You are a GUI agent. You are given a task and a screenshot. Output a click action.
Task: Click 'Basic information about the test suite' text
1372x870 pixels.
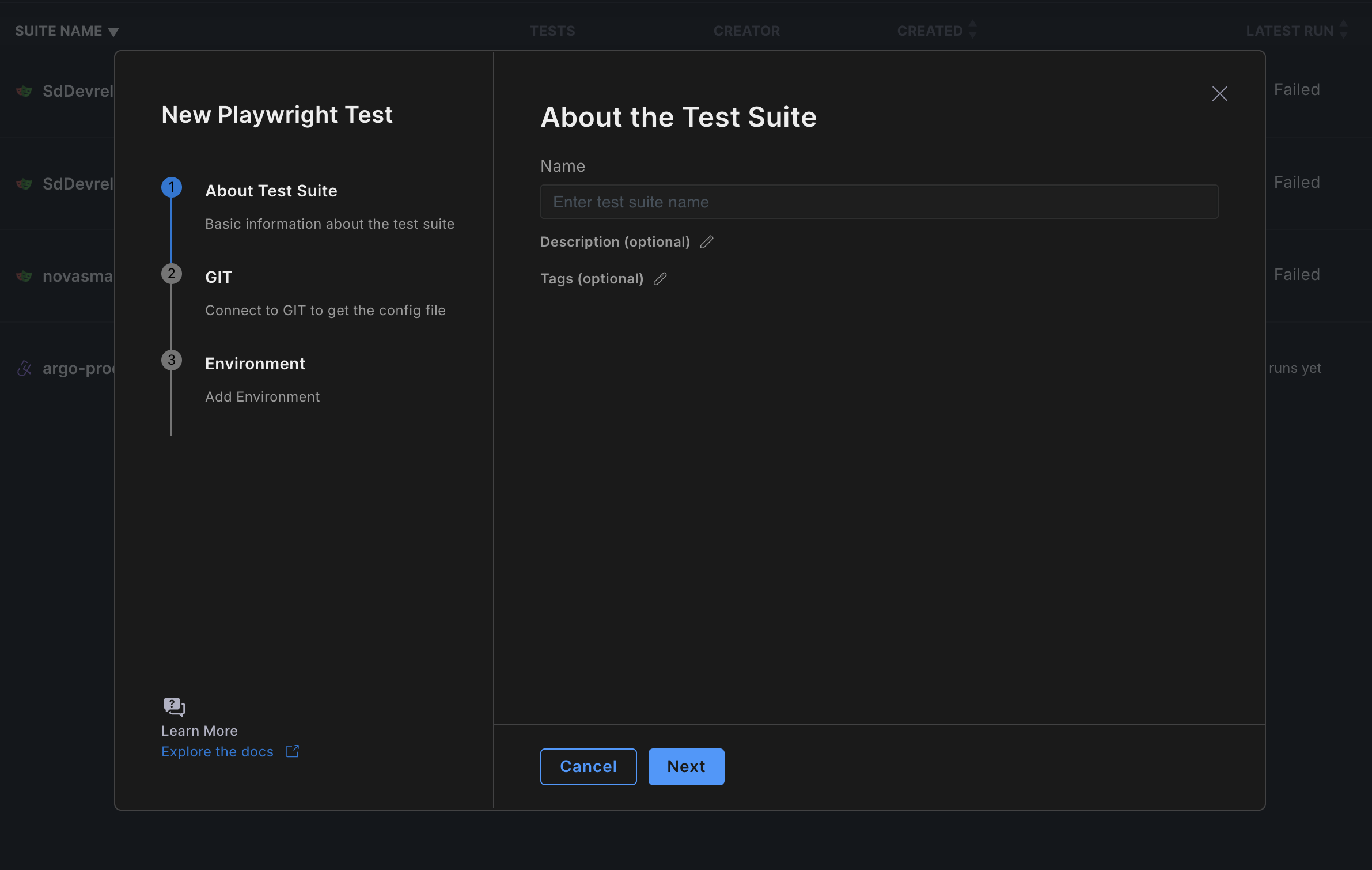pyautogui.click(x=329, y=224)
